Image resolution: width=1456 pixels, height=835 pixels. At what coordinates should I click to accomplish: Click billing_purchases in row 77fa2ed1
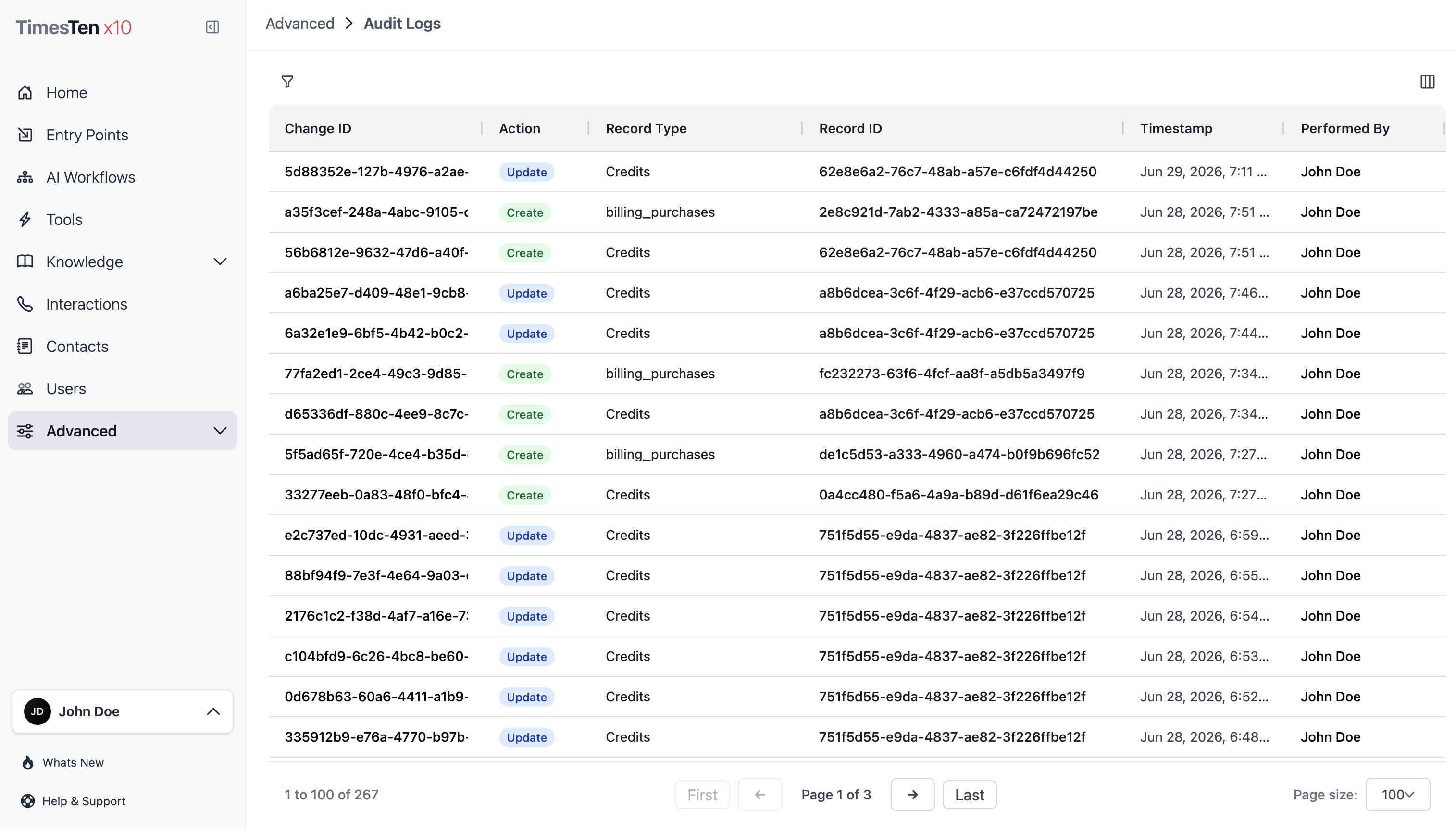pyautogui.click(x=660, y=374)
